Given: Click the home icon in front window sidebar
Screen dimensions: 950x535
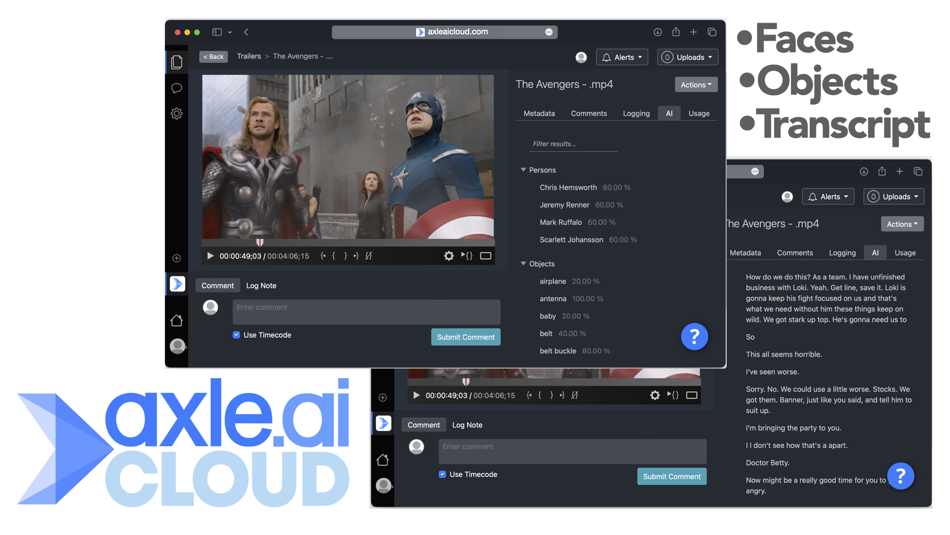Looking at the screenshot, I should (x=177, y=321).
